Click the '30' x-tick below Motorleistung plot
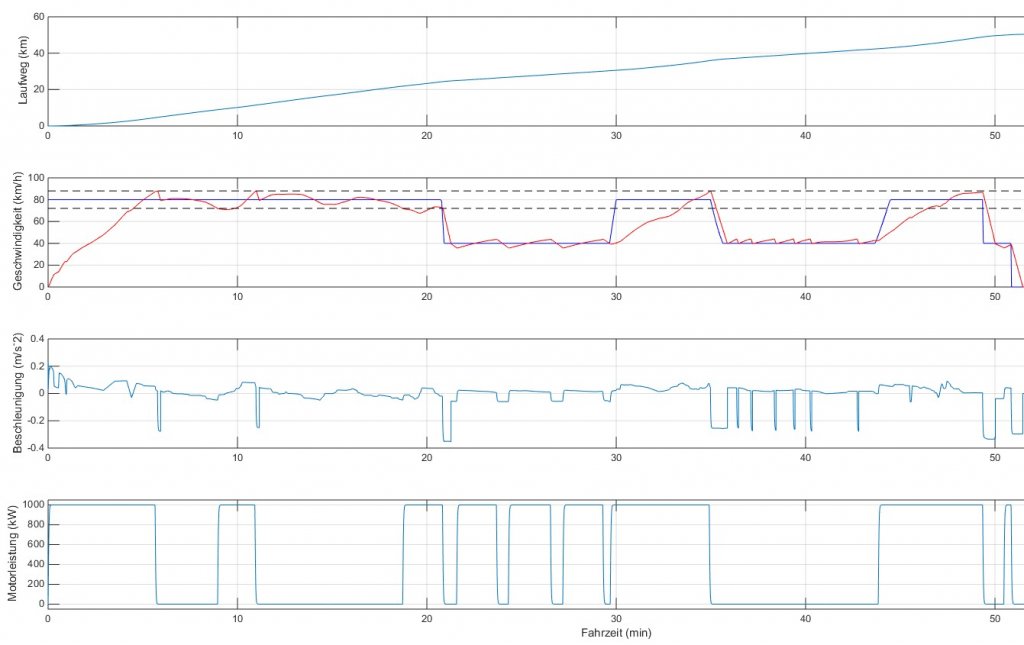The height and width of the screenshot is (645, 1024). tap(616, 619)
